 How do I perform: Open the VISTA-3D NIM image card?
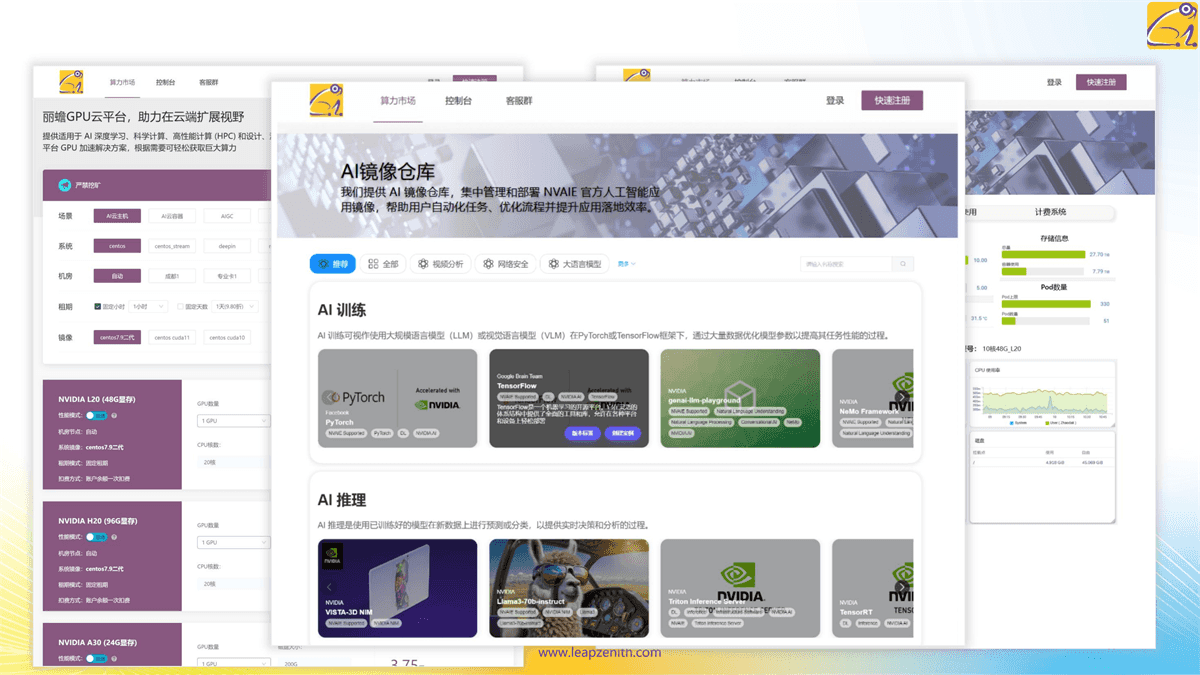398,588
